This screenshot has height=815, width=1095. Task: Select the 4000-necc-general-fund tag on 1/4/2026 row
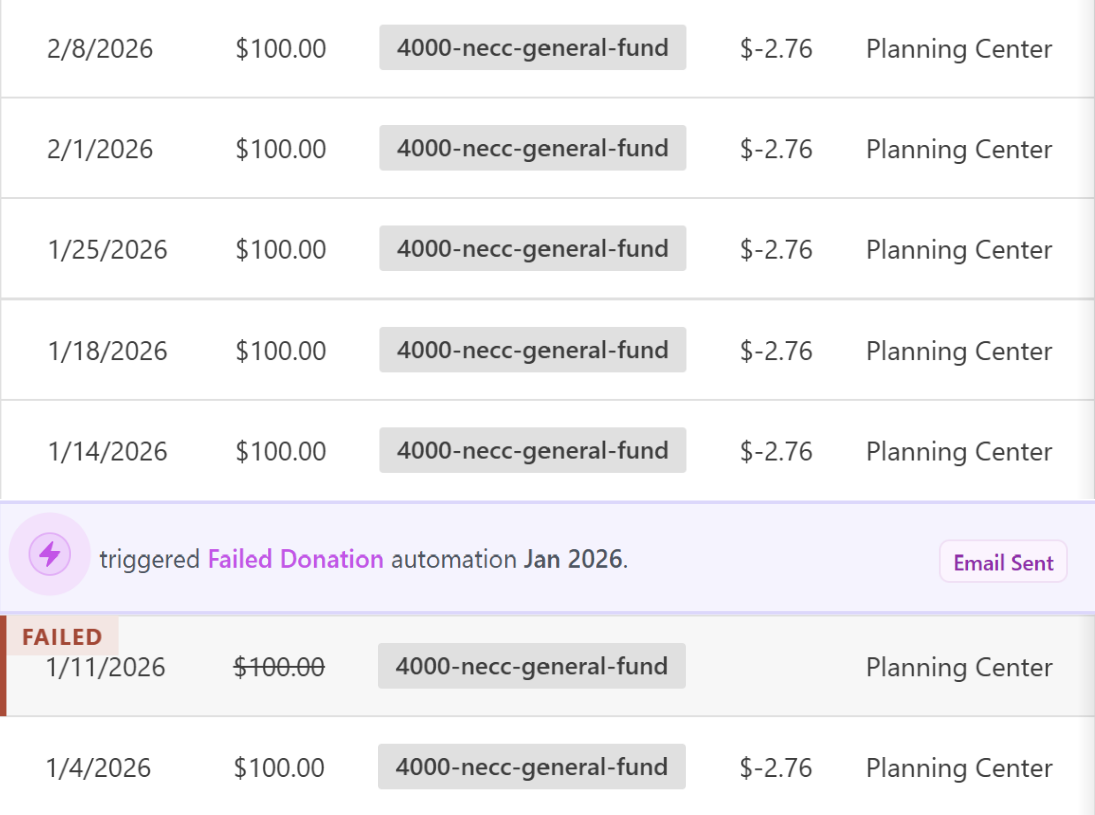[532, 767]
